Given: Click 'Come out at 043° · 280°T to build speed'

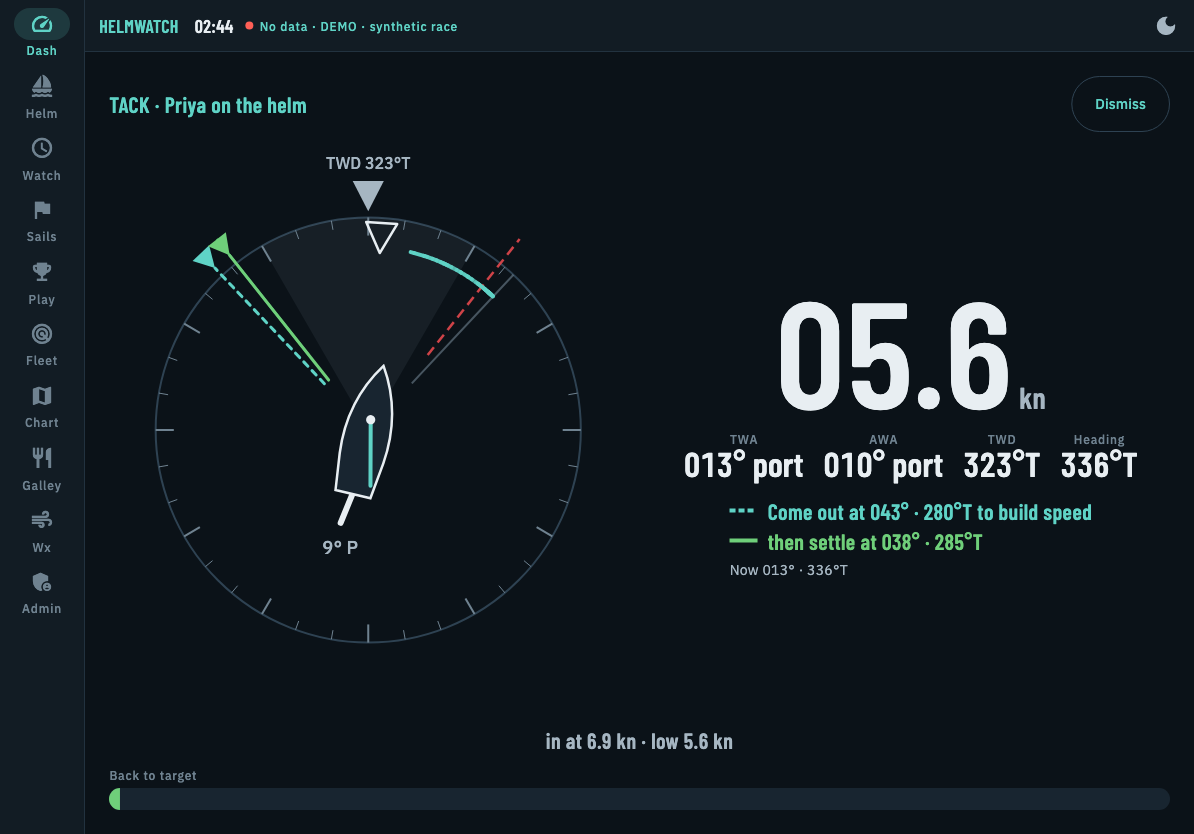Looking at the screenshot, I should [x=929, y=513].
